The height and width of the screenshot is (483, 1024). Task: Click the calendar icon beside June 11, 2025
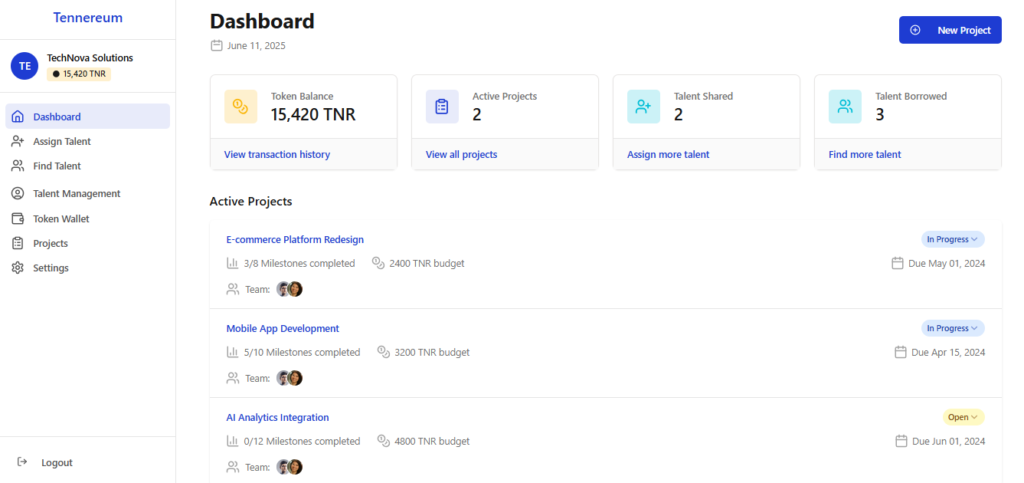(216, 46)
